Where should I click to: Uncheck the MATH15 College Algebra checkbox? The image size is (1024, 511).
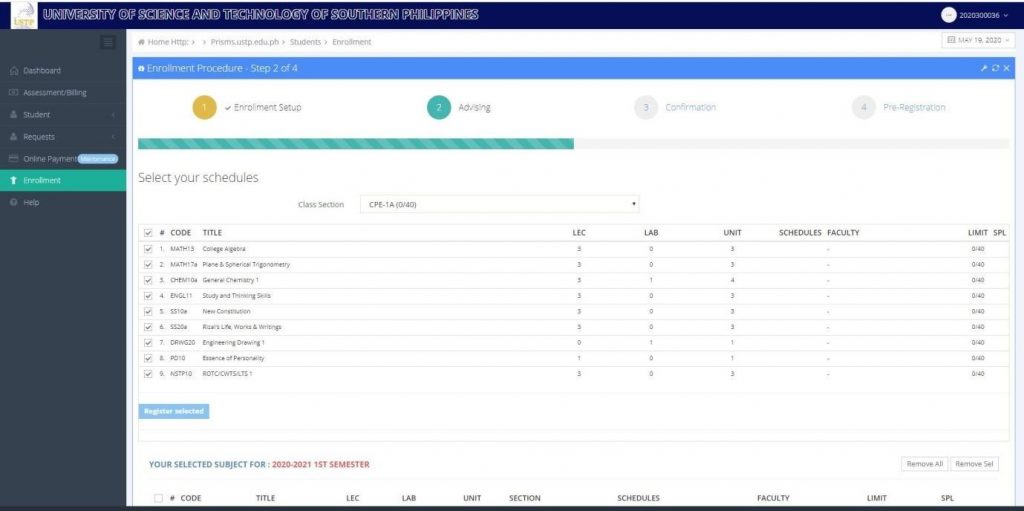148,249
